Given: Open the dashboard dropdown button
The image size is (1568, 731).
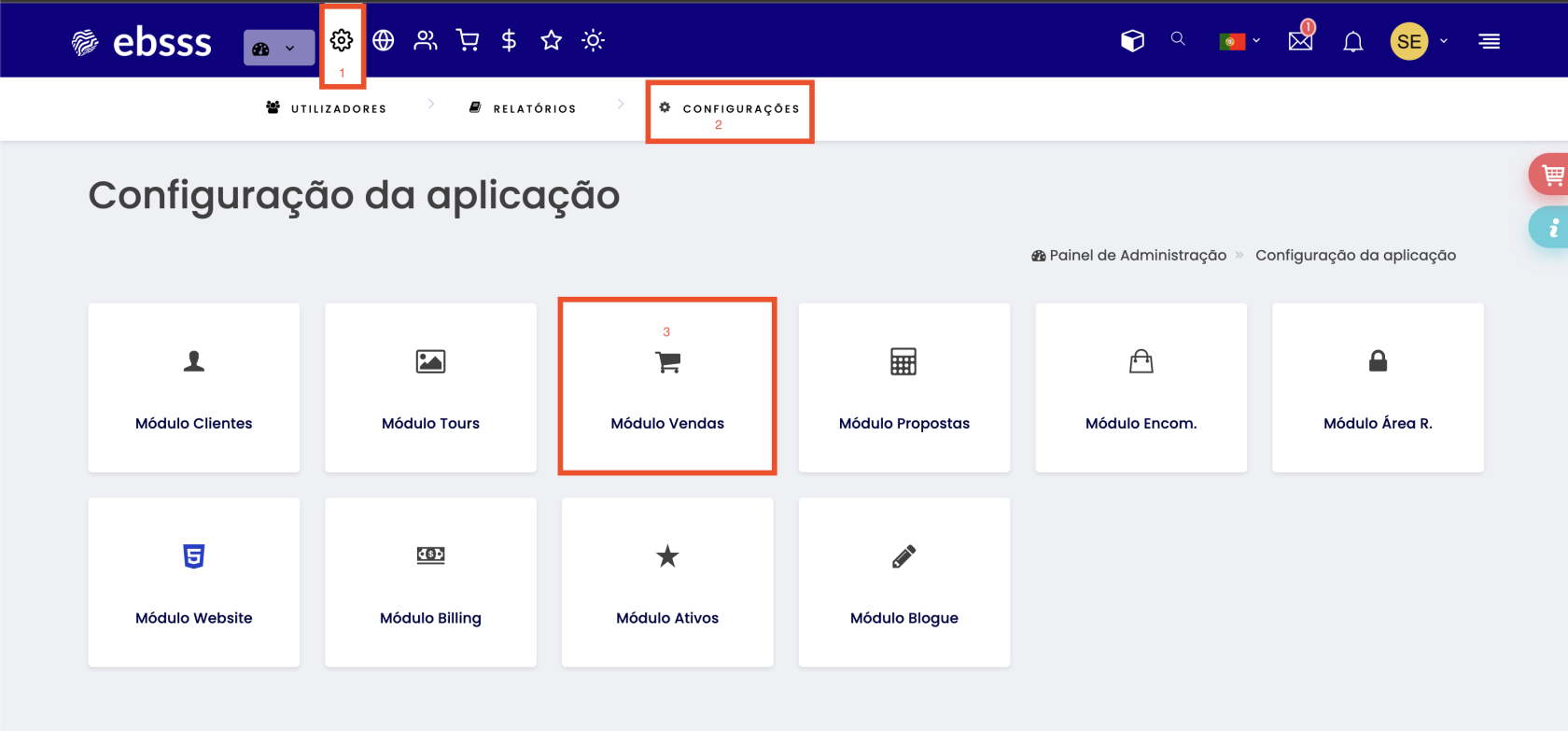Looking at the screenshot, I should tap(279, 48).
